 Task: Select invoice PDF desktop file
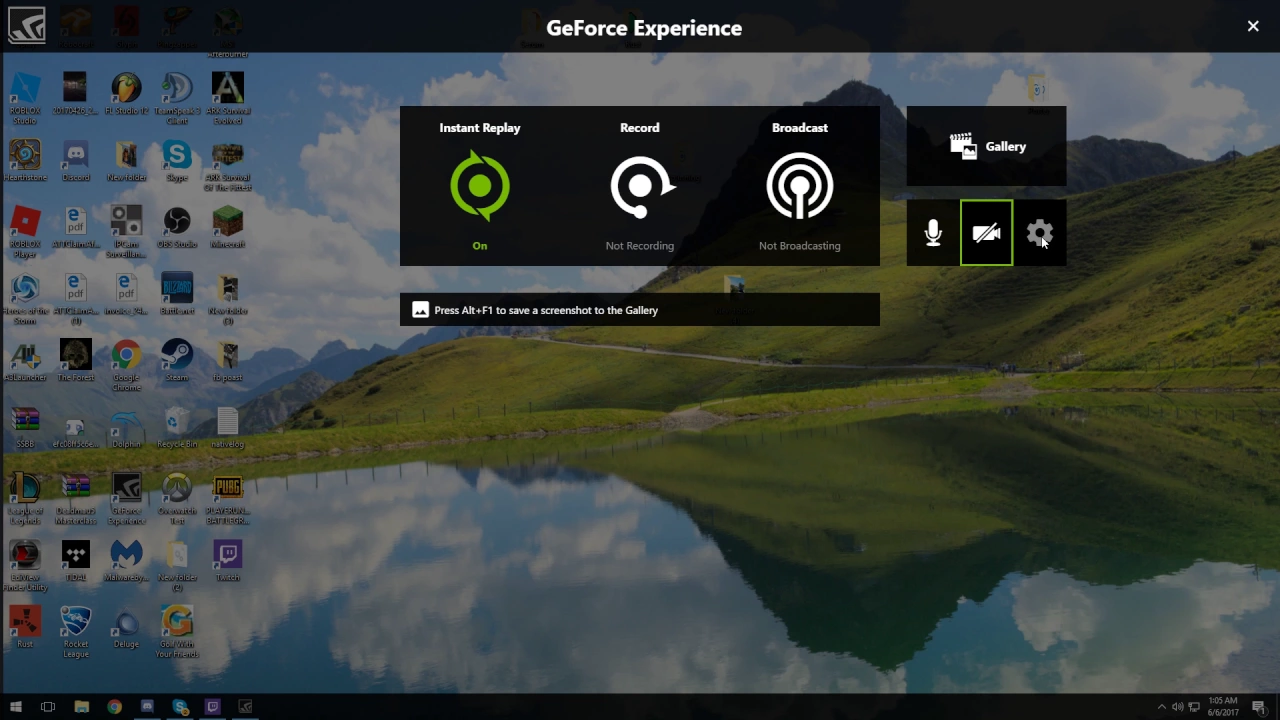click(126, 294)
